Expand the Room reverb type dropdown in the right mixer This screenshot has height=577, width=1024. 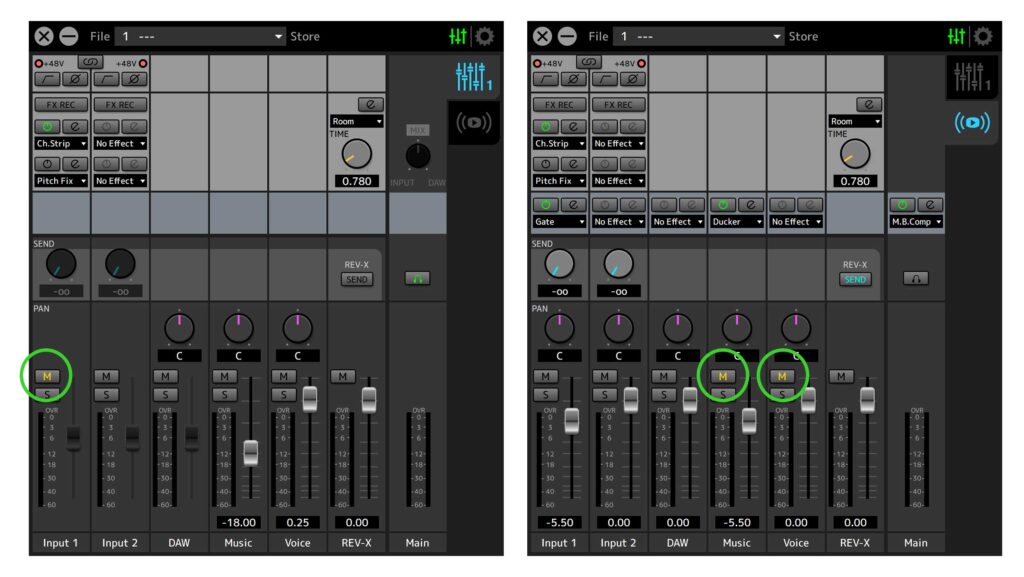tap(856, 121)
